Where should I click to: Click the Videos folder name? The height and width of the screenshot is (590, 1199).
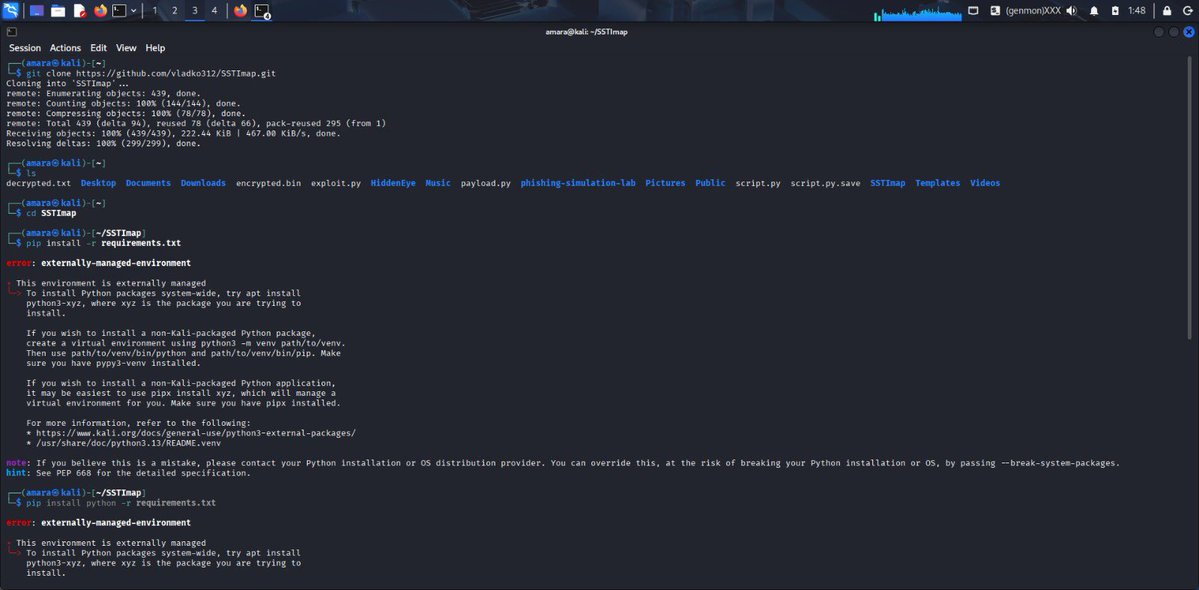click(985, 183)
